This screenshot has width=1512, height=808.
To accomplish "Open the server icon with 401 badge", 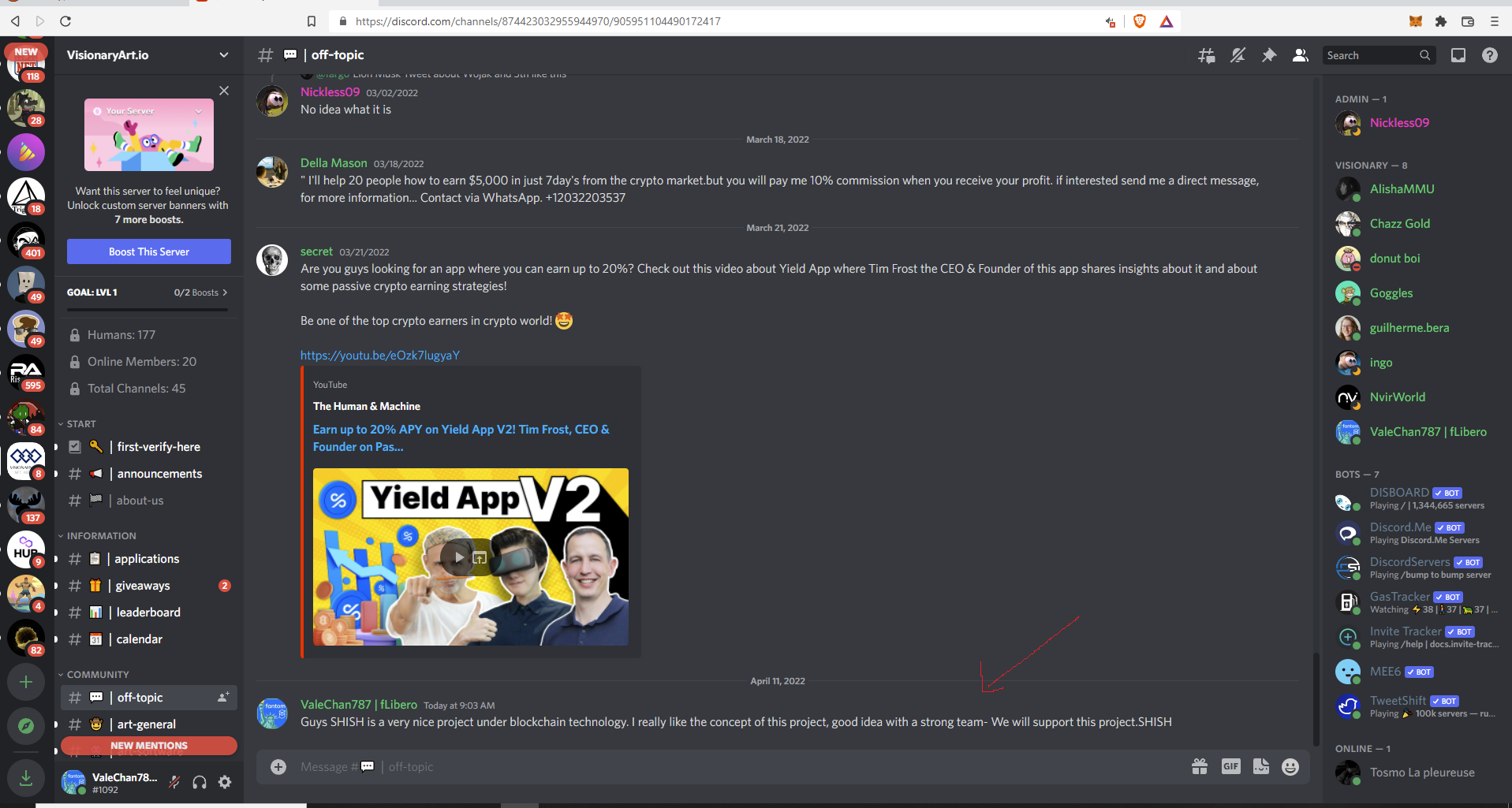I will pos(26,240).
